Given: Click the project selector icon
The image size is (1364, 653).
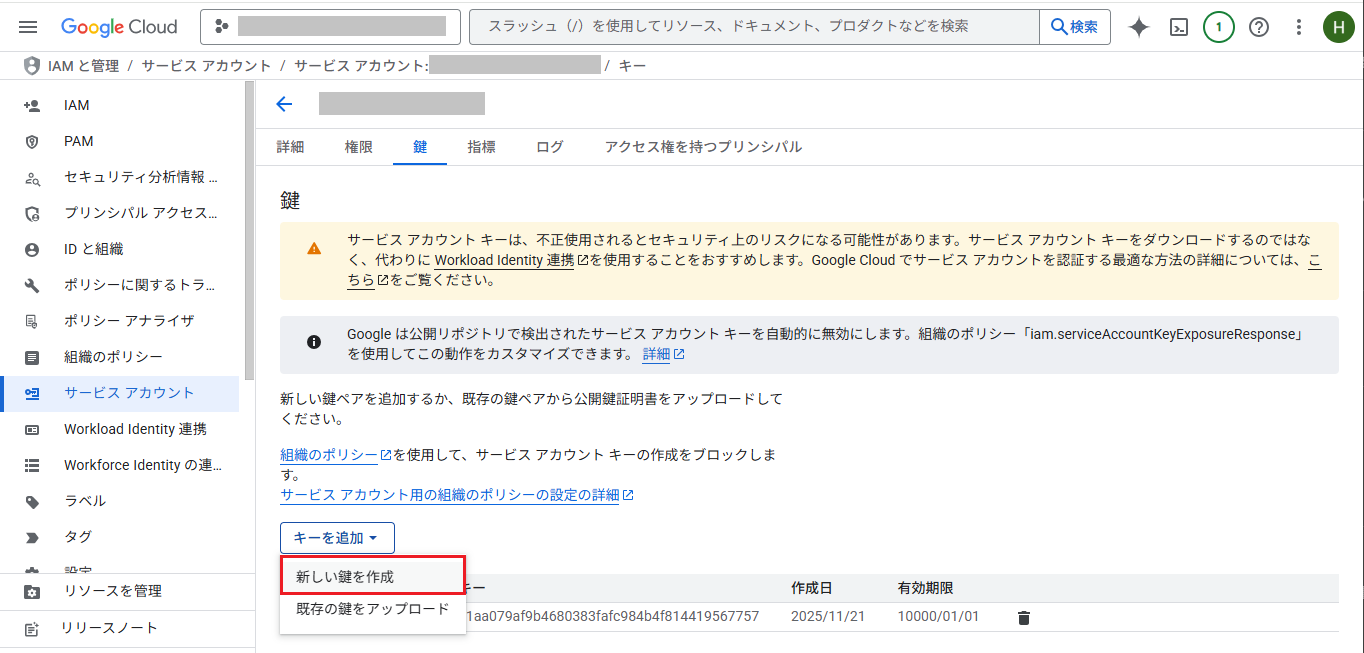Looking at the screenshot, I should (x=220, y=27).
